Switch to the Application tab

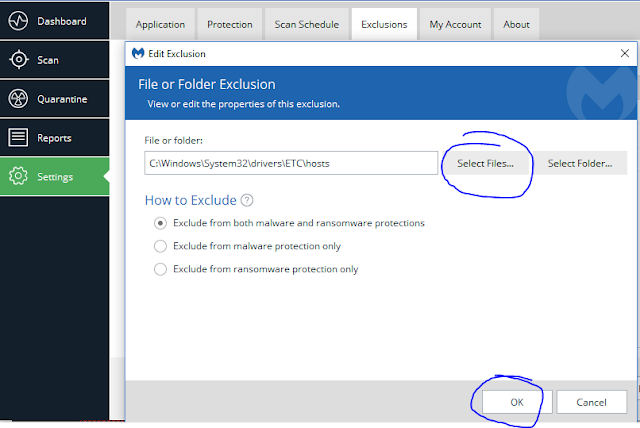pos(160,24)
